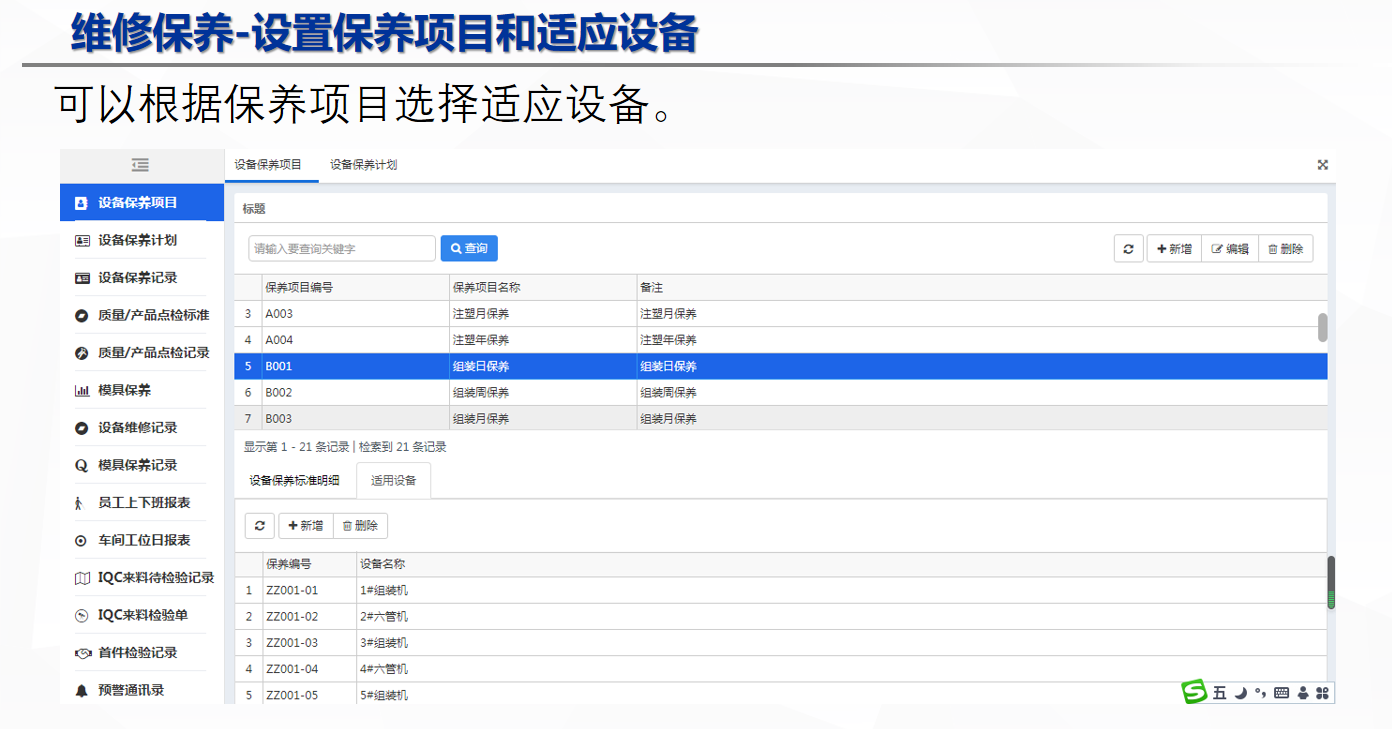The height and width of the screenshot is (729, 1392).
Task: Click the 设备维修记录 sidebar icon
Action: [x=82, y=428]
